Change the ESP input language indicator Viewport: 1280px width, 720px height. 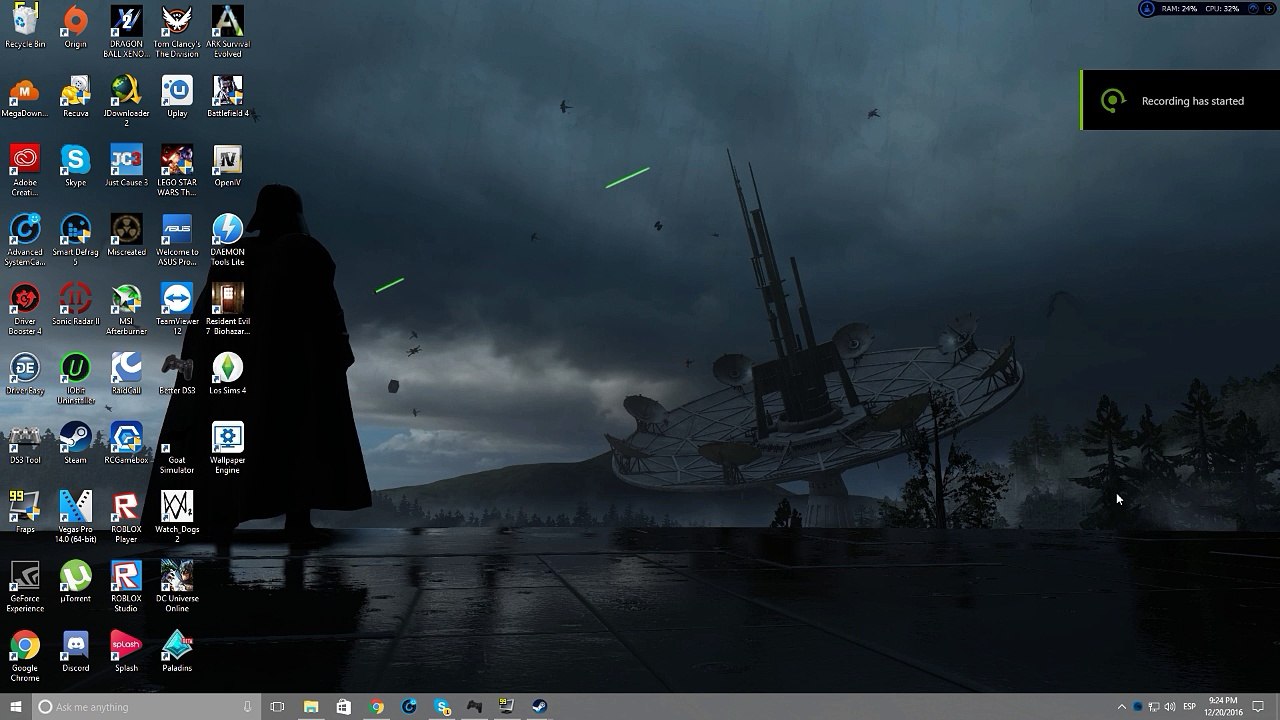point(1190,707)
